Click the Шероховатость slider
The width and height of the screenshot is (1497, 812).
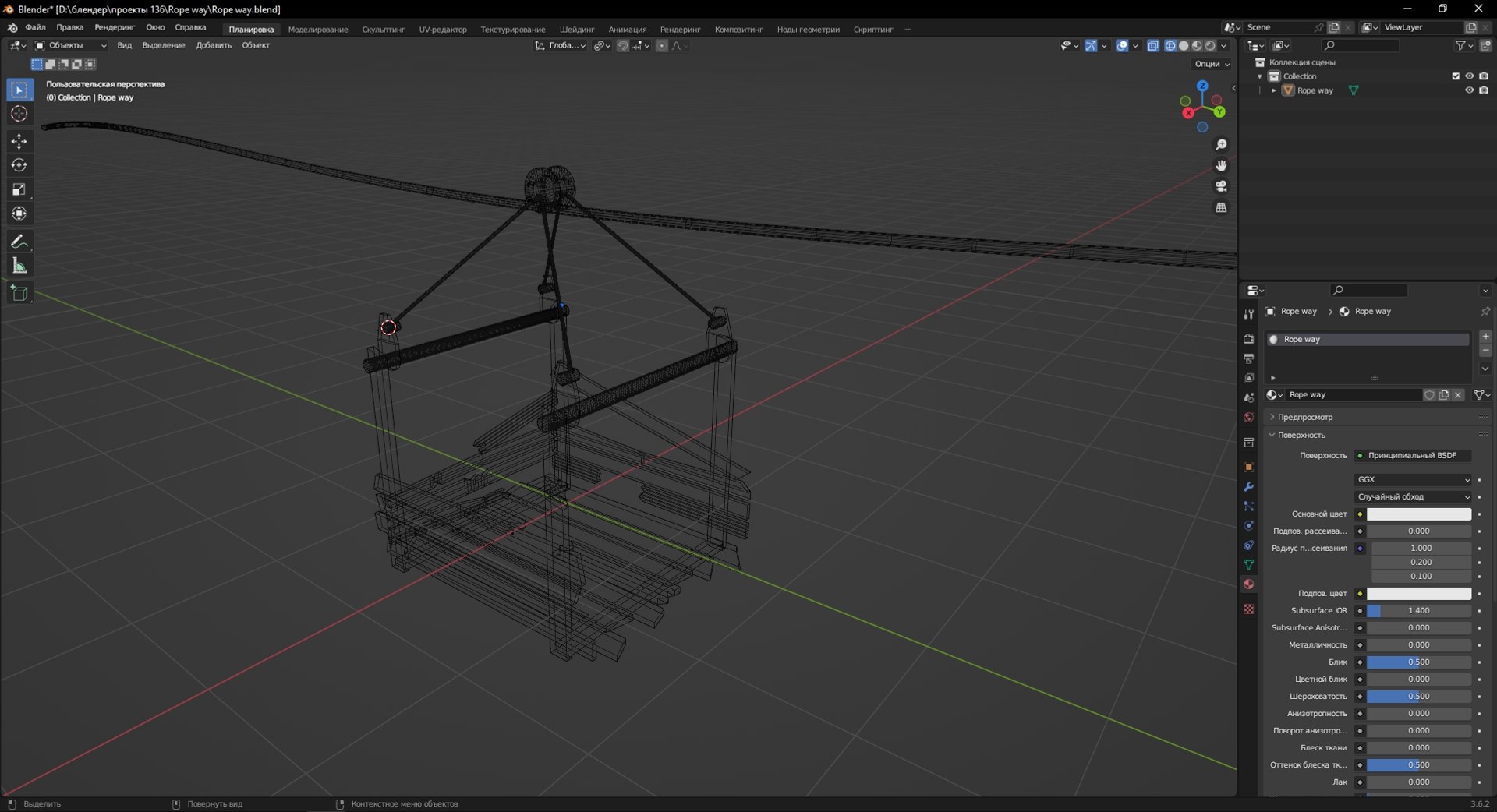[x=1418, y=697]
